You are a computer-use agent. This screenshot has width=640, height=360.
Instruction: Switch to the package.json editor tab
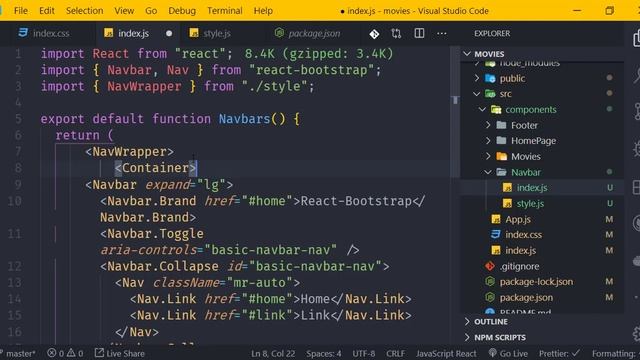[x=313, y=33]
